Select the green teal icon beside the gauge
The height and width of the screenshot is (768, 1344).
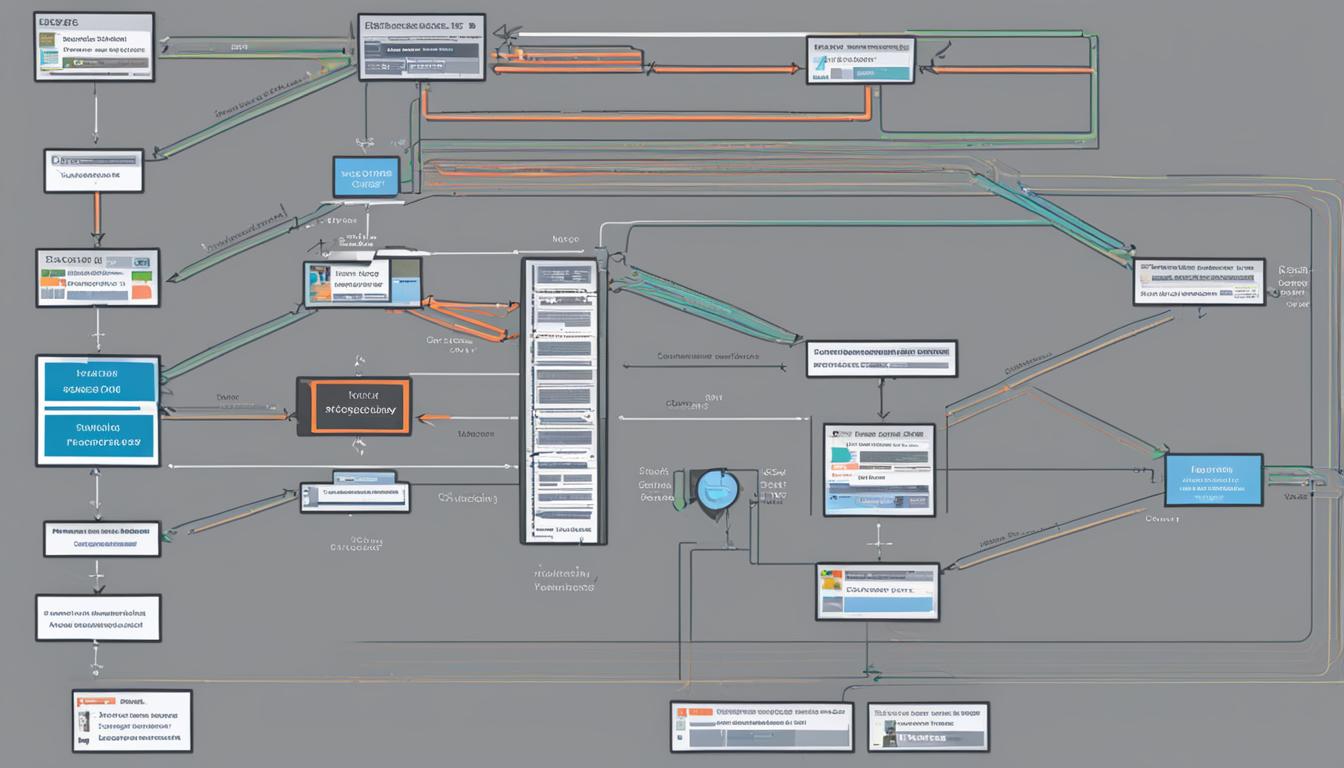(x=682, y=490)
